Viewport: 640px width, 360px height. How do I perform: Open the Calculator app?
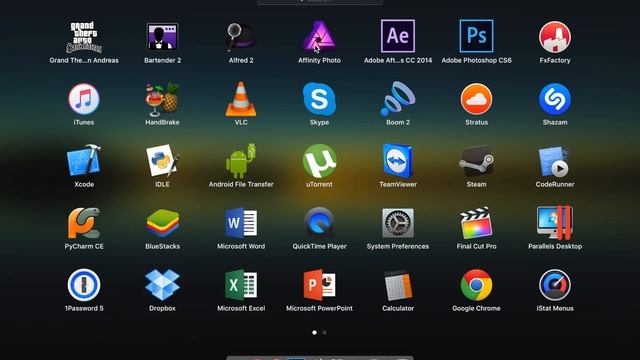tap(398, 286)
